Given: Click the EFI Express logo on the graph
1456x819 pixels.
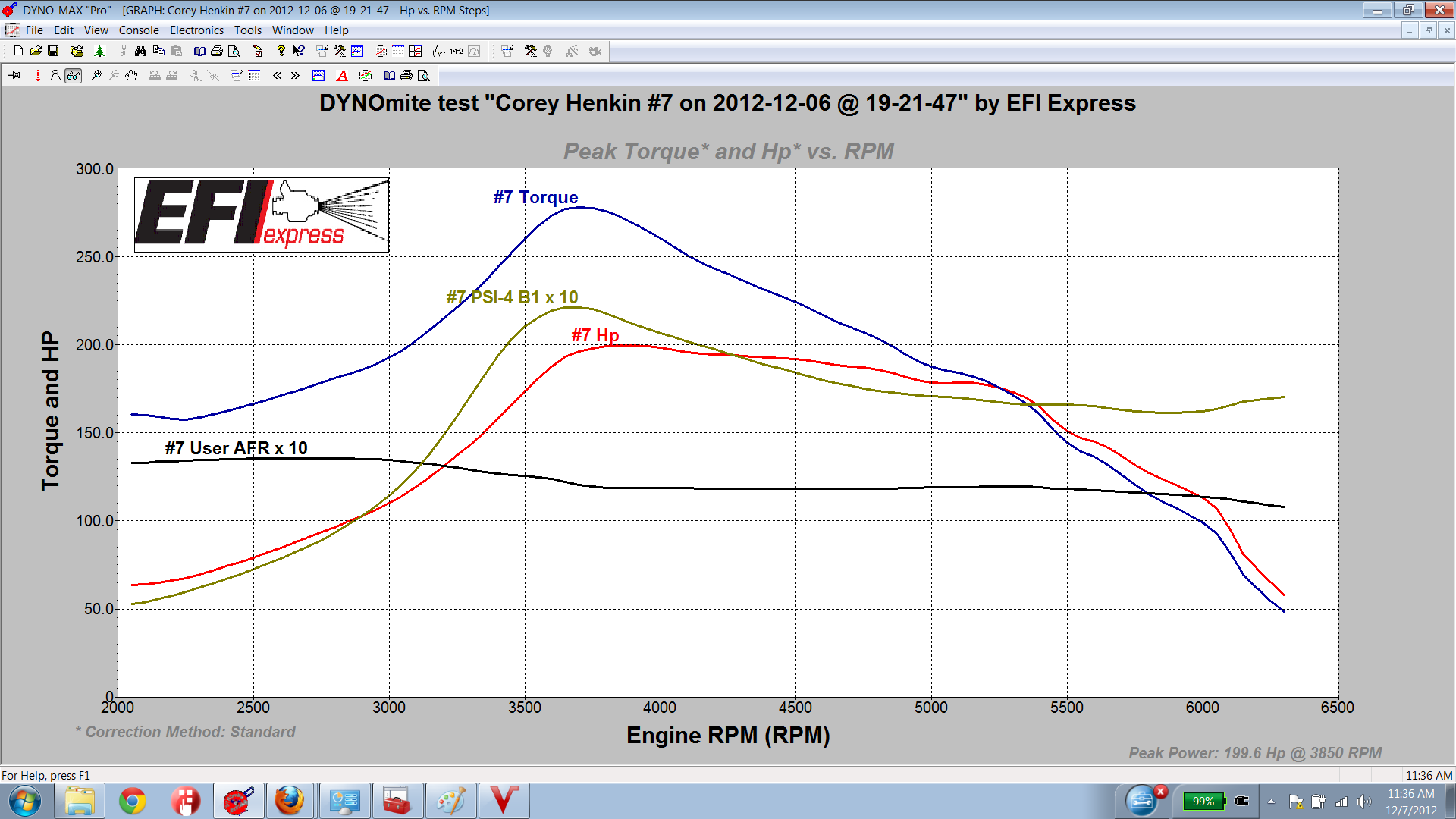Looking at the screenshot, I should tap(262, 215).
